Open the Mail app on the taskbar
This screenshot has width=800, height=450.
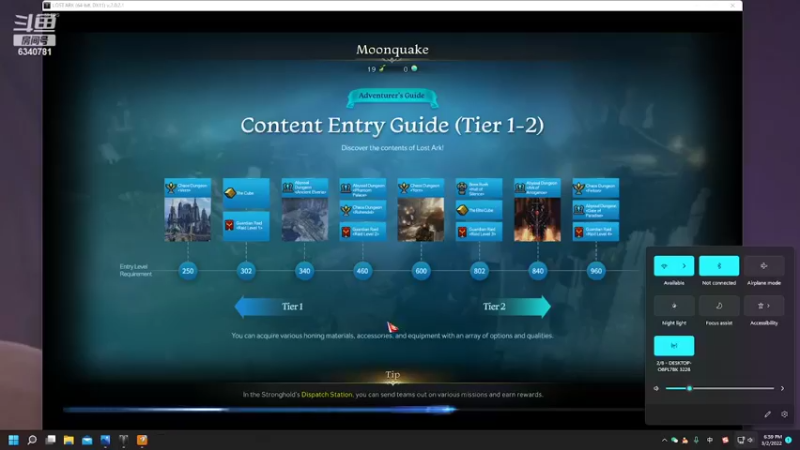87,440
